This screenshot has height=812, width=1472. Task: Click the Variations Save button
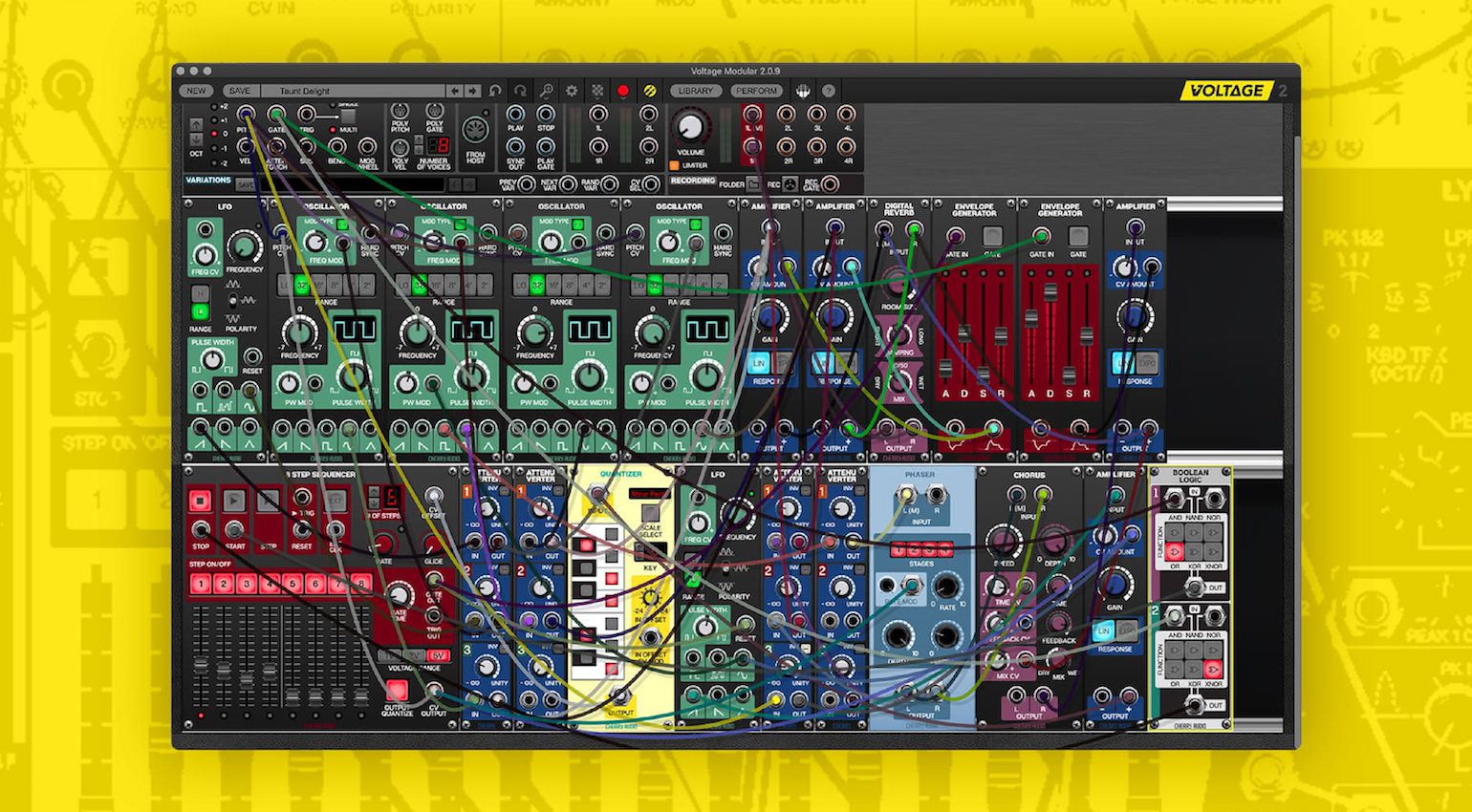(x=245, y=184)
